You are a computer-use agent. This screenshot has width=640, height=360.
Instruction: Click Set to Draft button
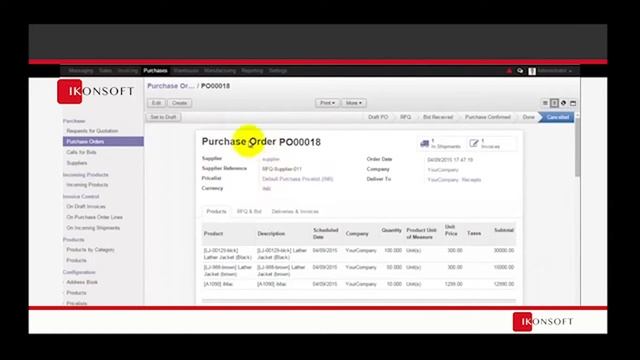coord(163,117)
